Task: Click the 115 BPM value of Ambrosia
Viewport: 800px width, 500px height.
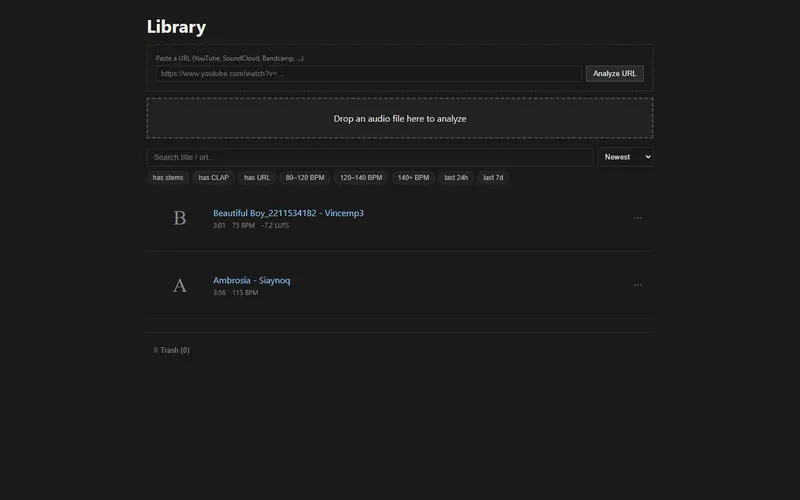Action: (x=245, y=293)
